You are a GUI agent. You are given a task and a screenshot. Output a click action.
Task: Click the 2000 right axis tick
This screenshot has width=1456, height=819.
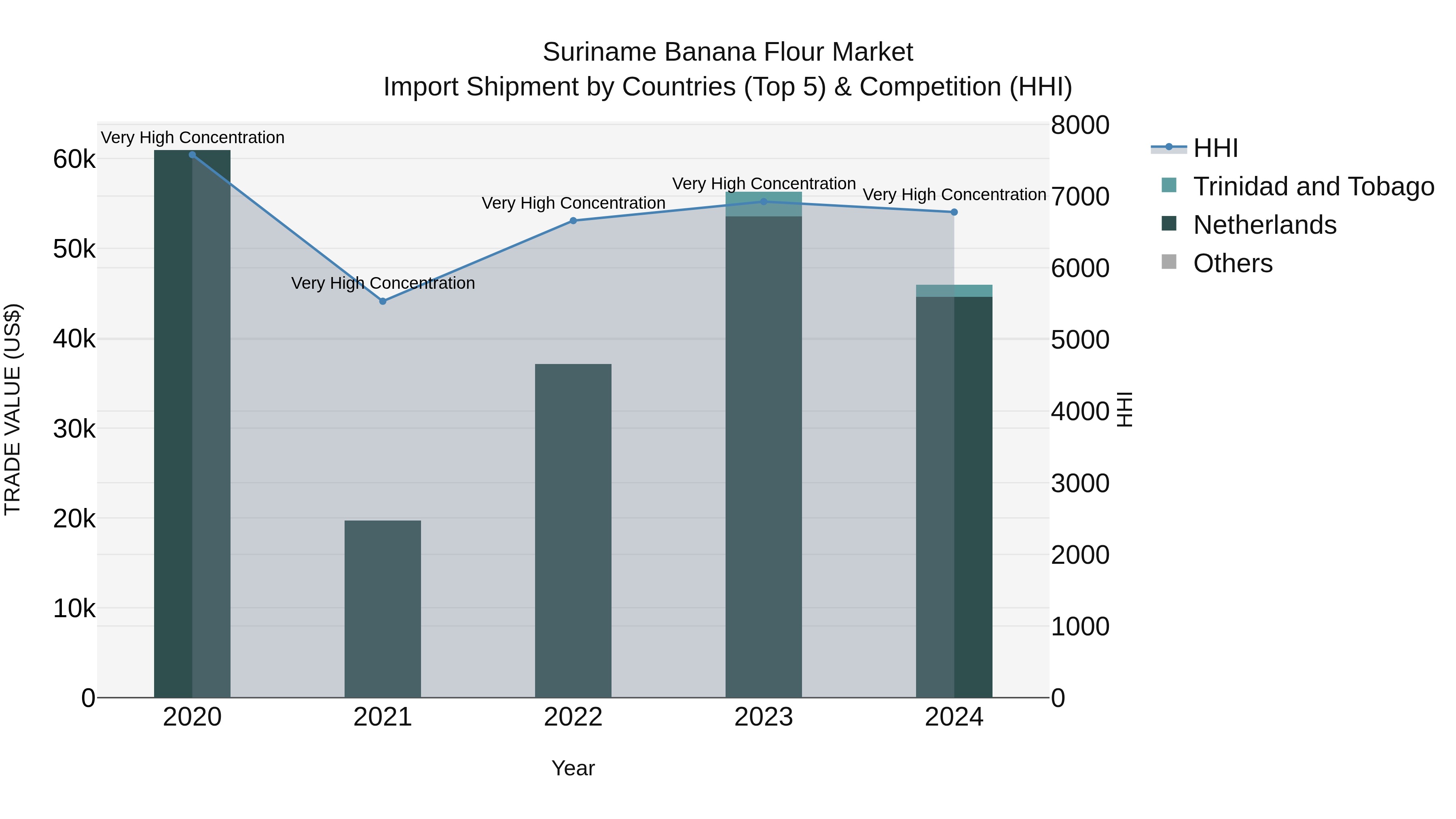pos(1080,554)
